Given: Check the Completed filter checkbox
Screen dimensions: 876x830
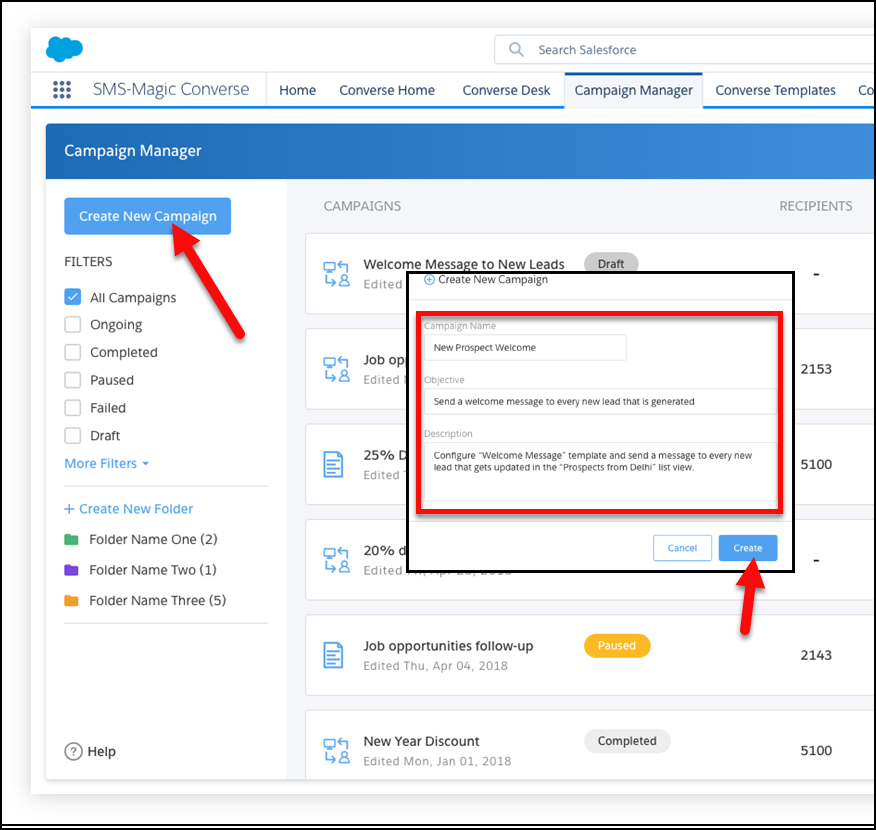Looking at the screenshot, I should click(x=73, y=352).
